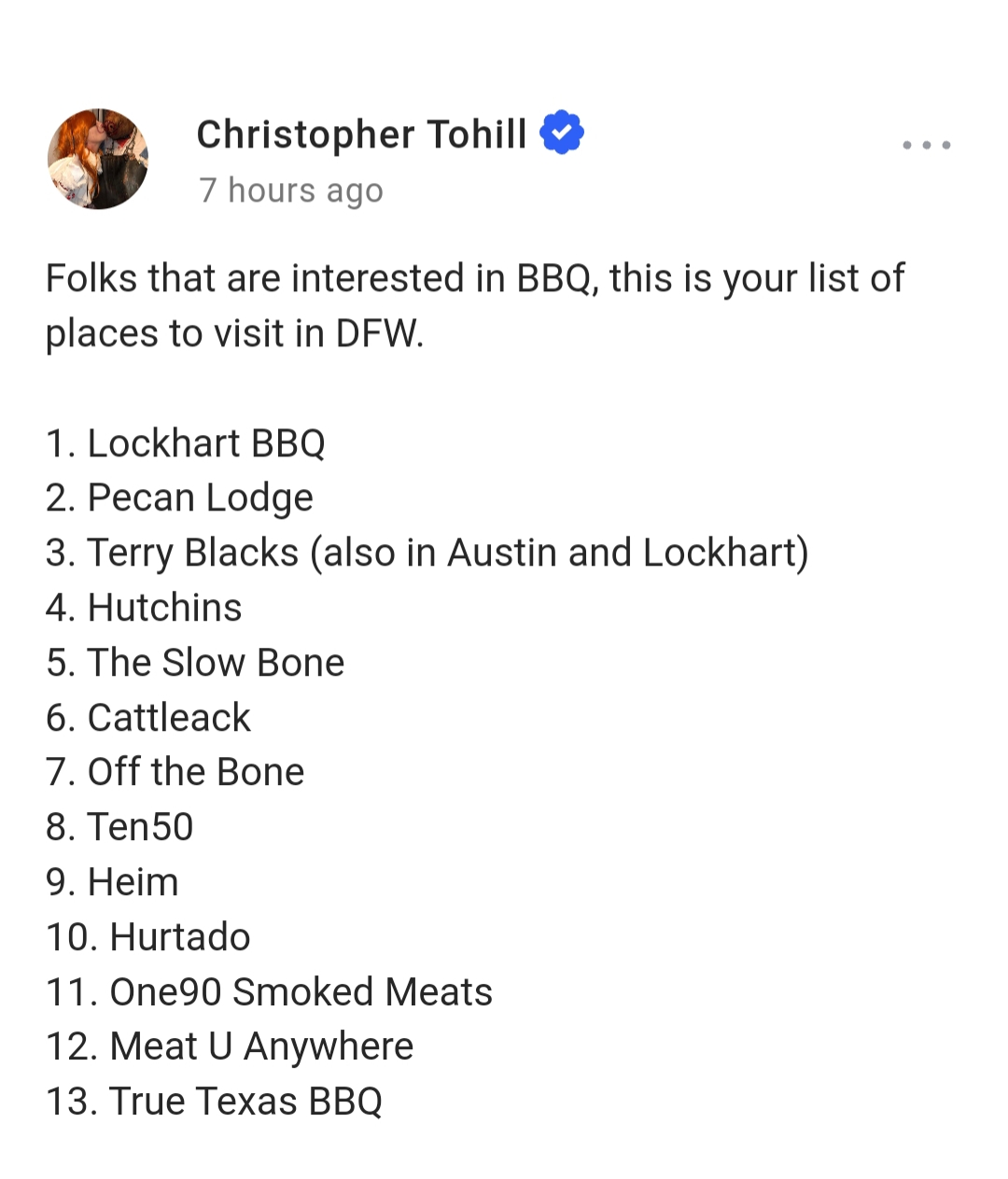Click the "7 hours ago" timestamp
The image size is (1008, 1179).
tap(290, 190)
